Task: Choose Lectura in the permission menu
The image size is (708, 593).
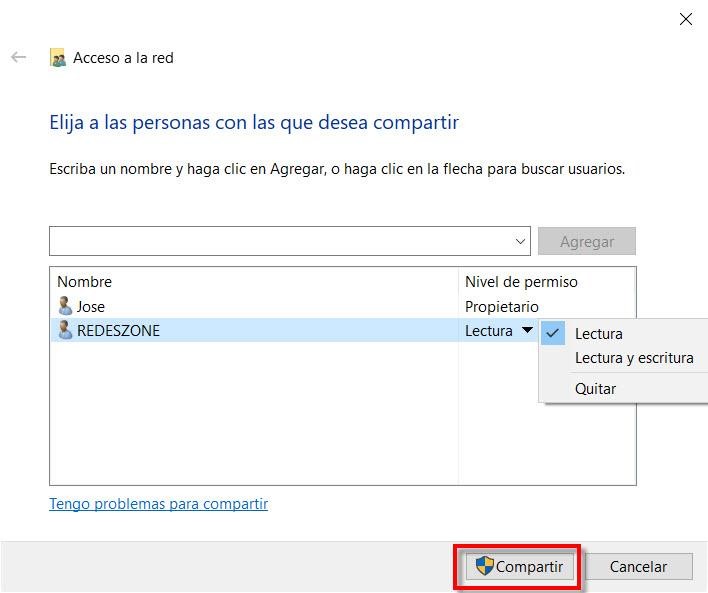Action: (598, 334)
